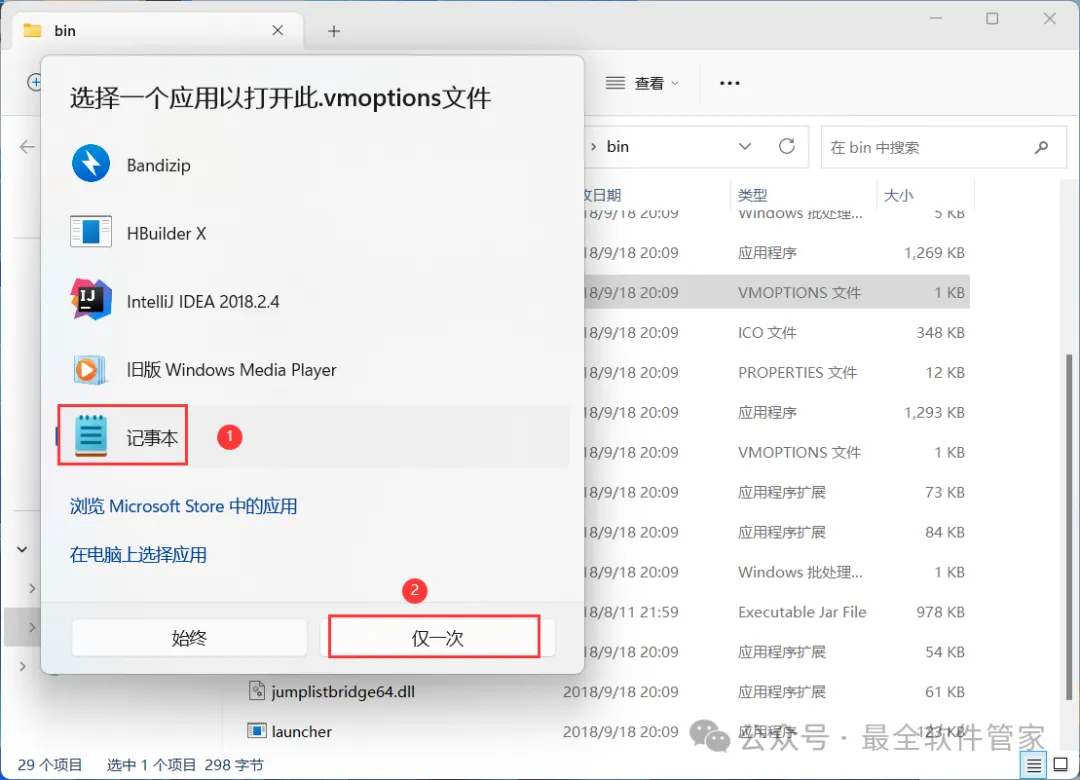
Task: Click the 始终 always button
Action: [x=189, y=638]
